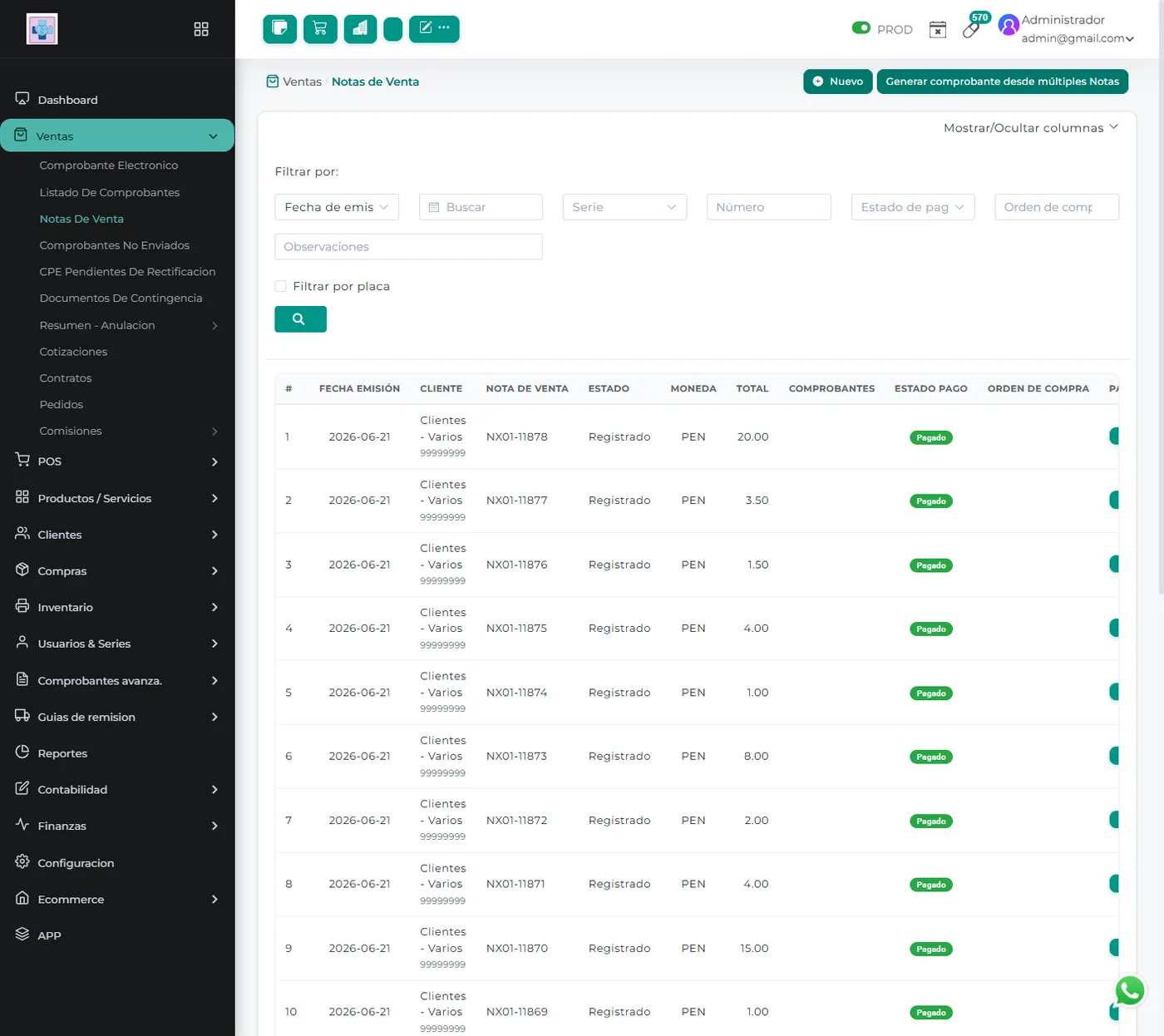Click the Orden de compra filter field
The width and height of the screenshot is (1164, 1036).
pyautogui.click(x=1057, y=207)
